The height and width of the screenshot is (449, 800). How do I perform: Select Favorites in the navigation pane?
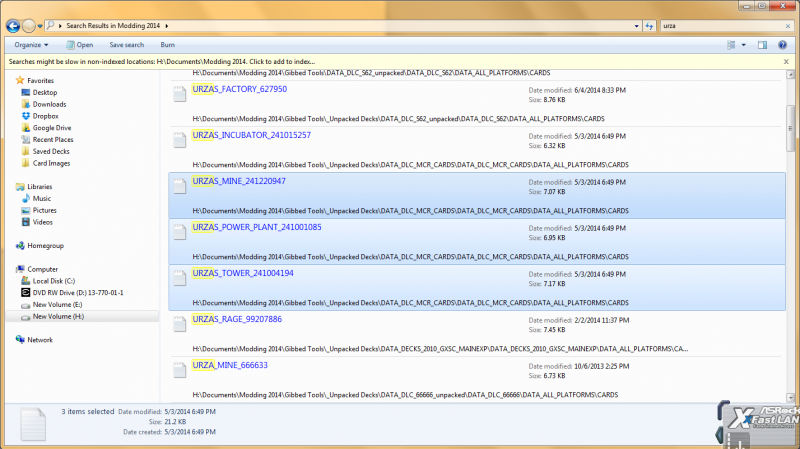(40, 81)
